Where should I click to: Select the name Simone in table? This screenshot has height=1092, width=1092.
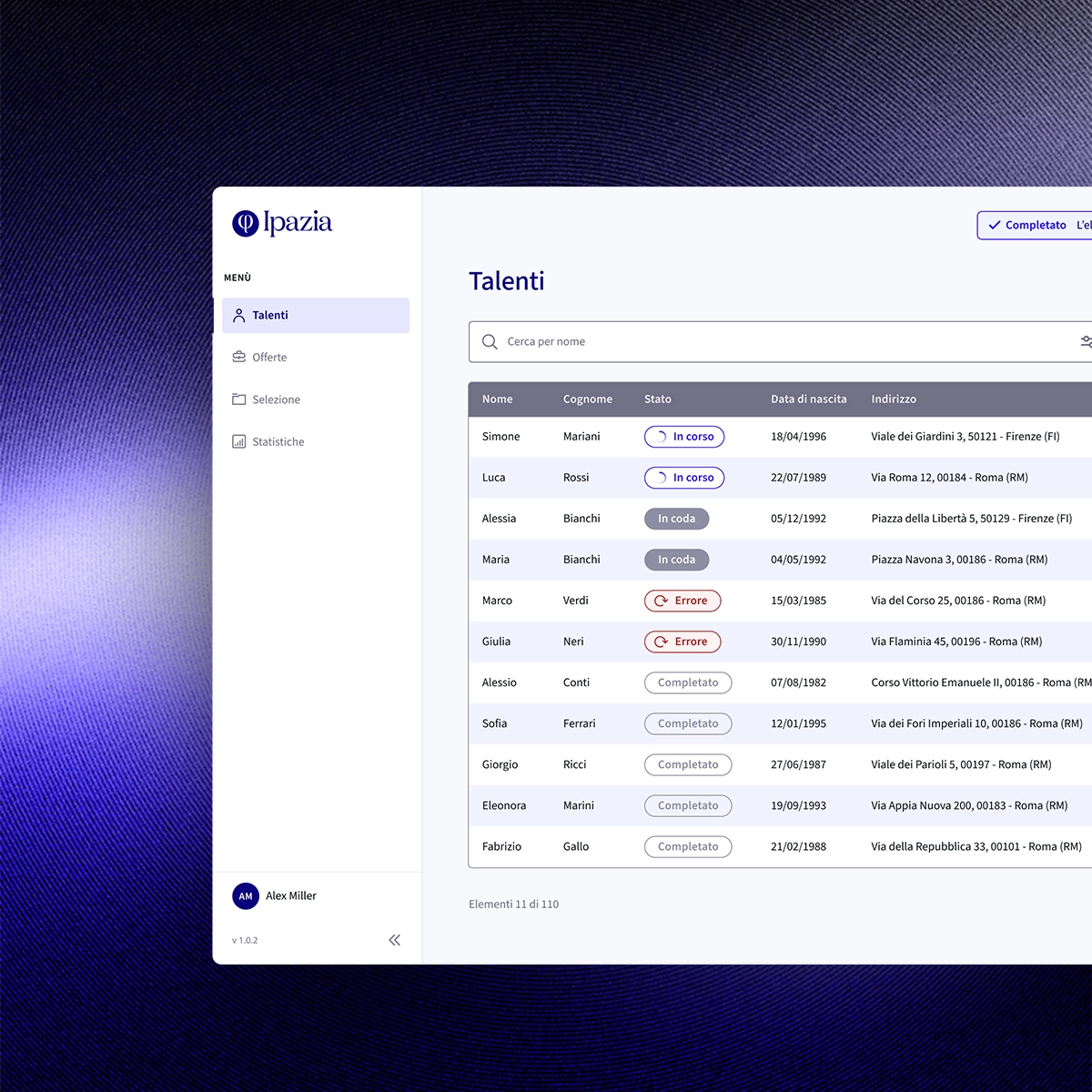(x=501, y=437)
